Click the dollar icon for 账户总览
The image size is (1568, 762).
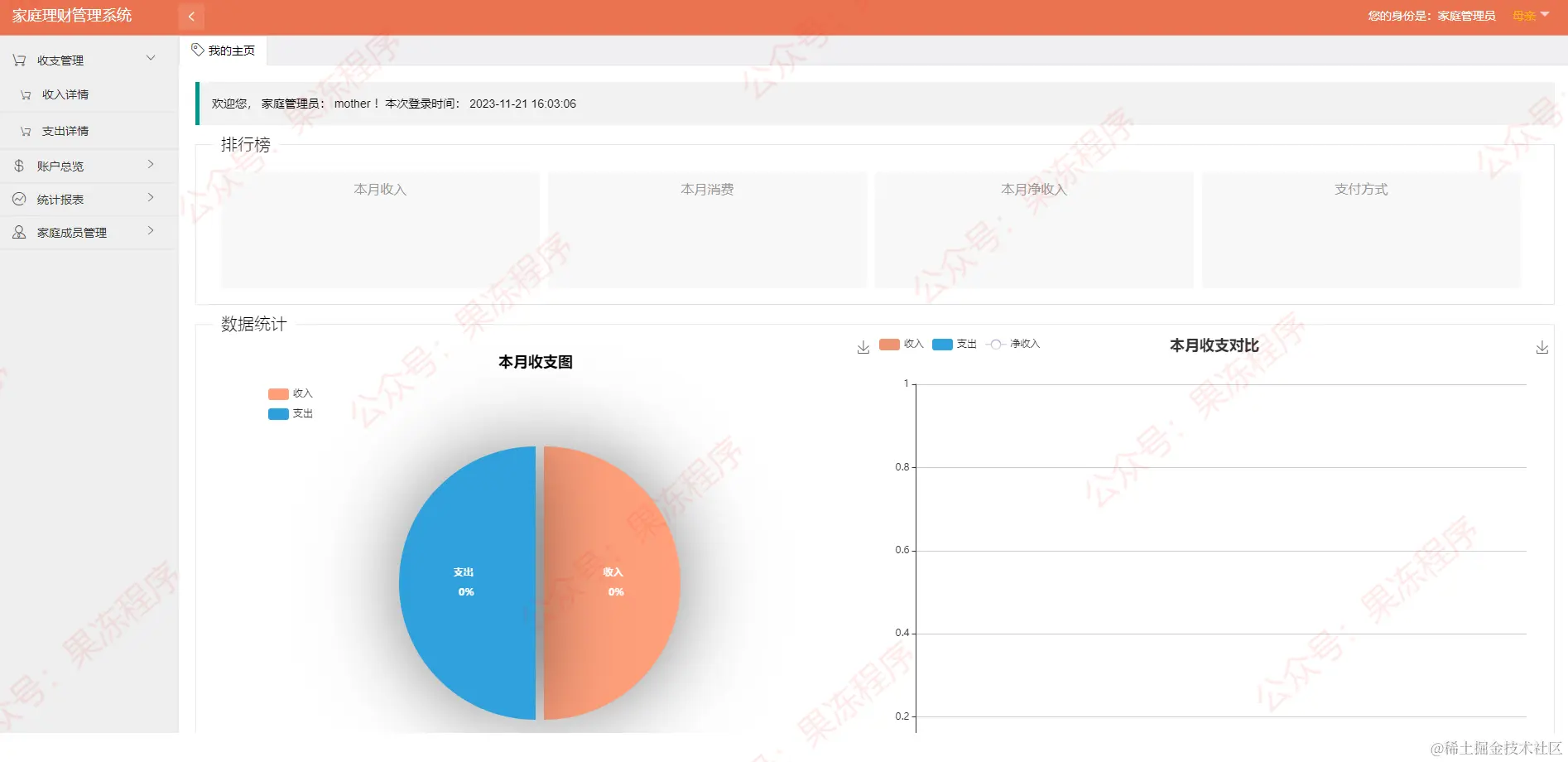(19, 166)
